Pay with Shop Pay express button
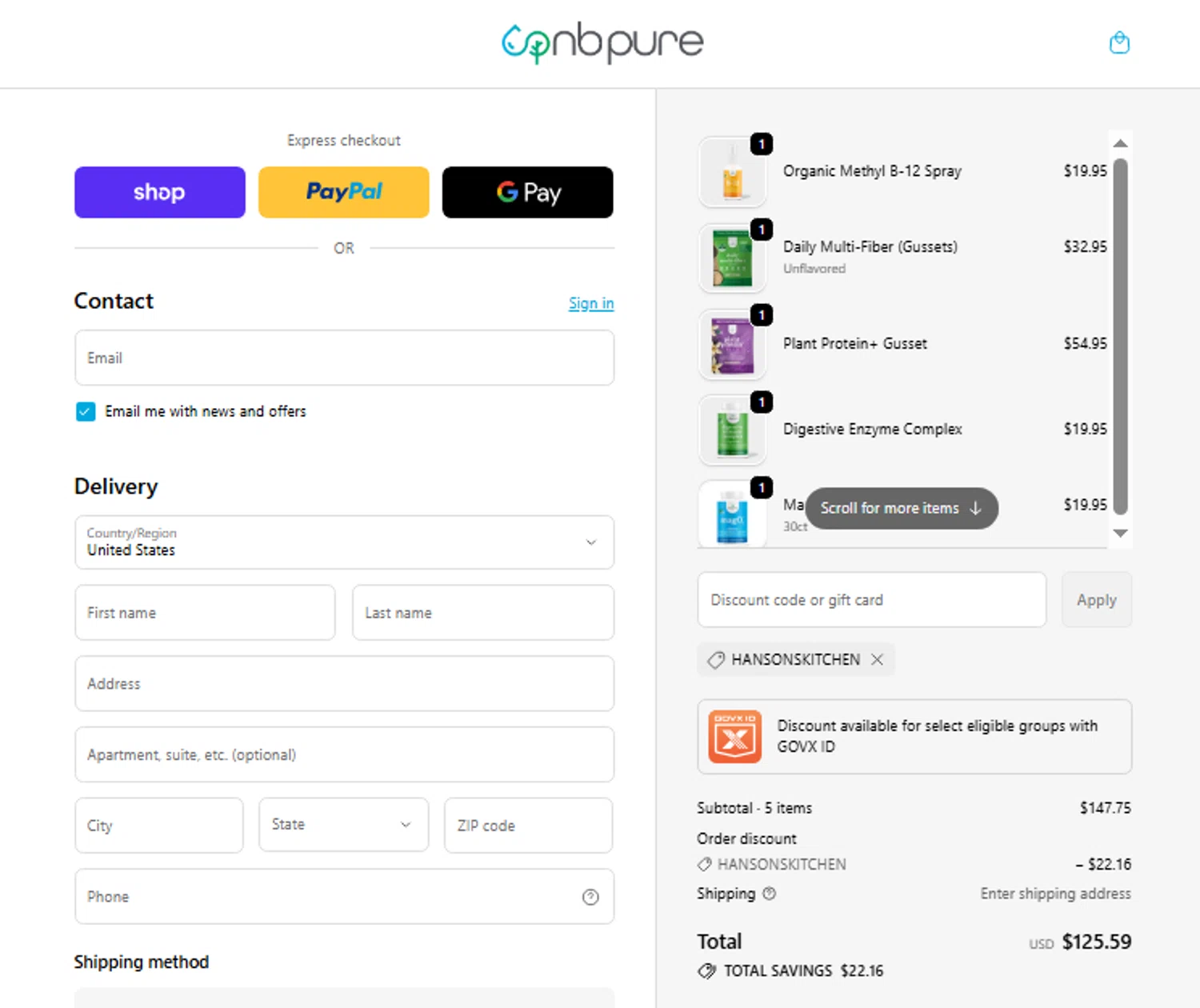 click(x=160, y=192)
